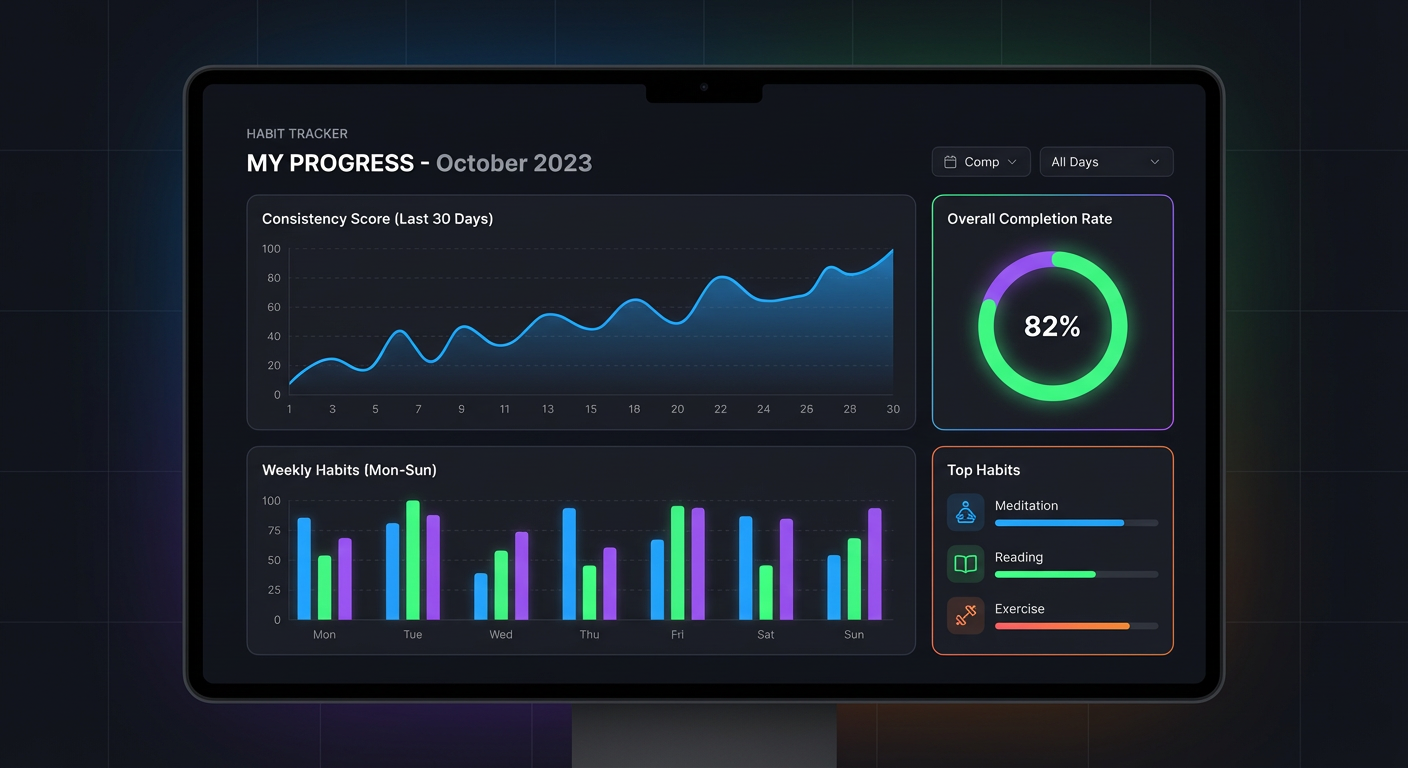Select the Exercise dumbbell icon
Image resolution: width=1408 pixels, height=768 pixels.
click(965, 616)
